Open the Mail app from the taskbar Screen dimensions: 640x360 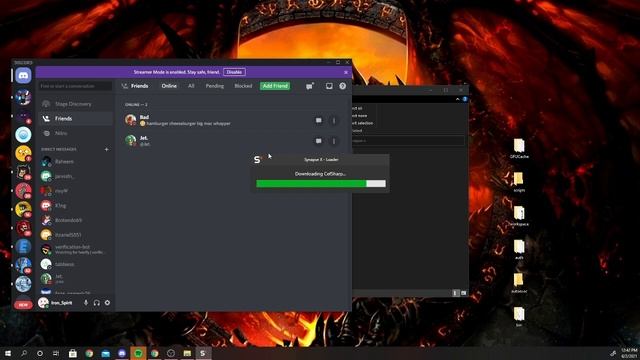pyautogui.click(x=106, y=353)
